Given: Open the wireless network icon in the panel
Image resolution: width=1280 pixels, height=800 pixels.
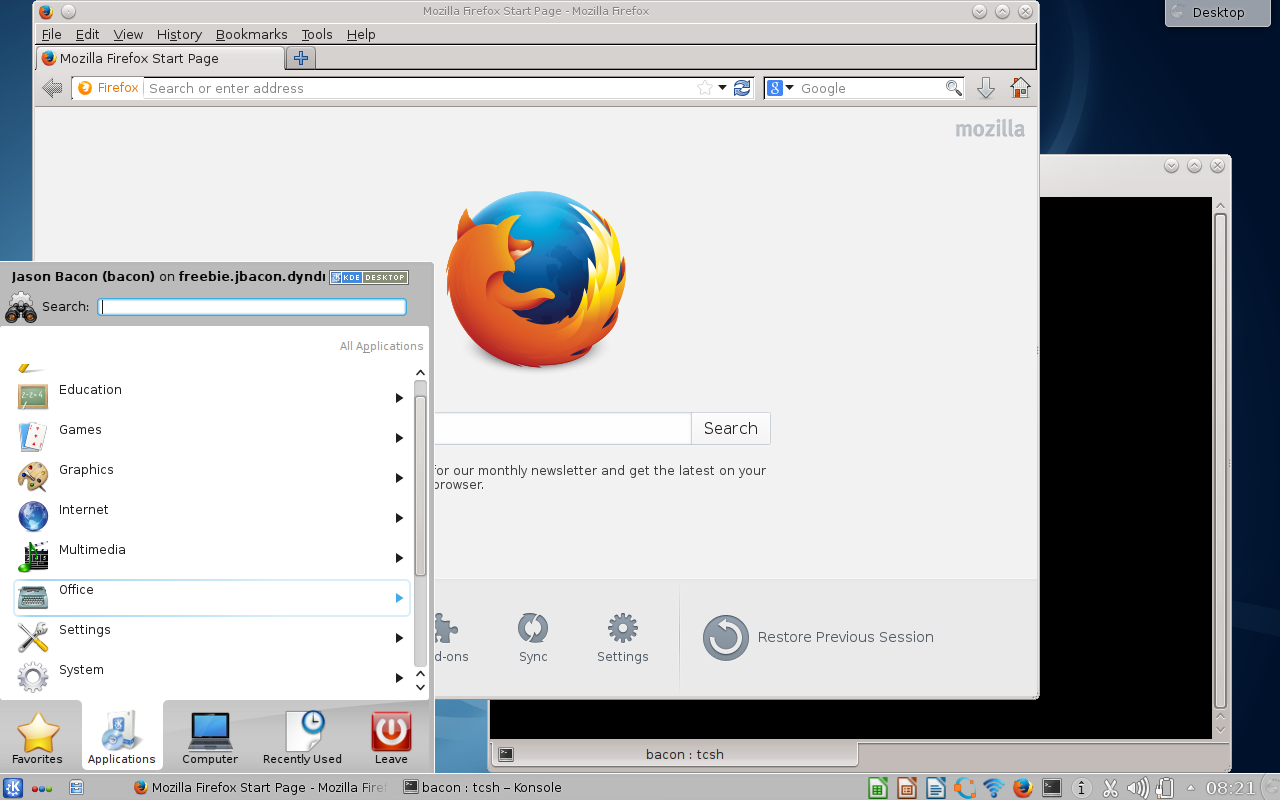Looking at the screenshot, I should tap(993, 788).
